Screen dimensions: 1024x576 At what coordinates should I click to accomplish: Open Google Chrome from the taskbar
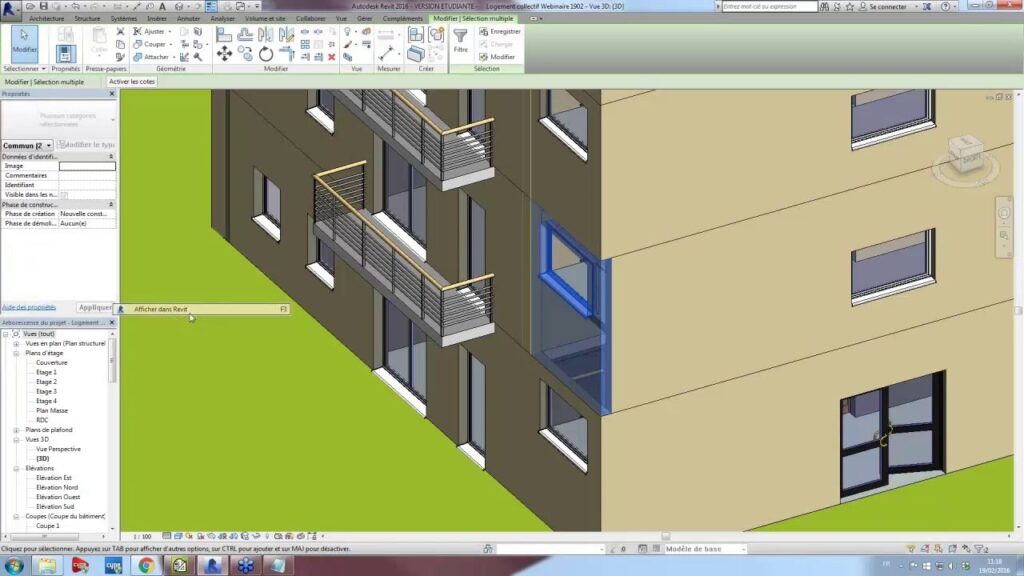146,565
